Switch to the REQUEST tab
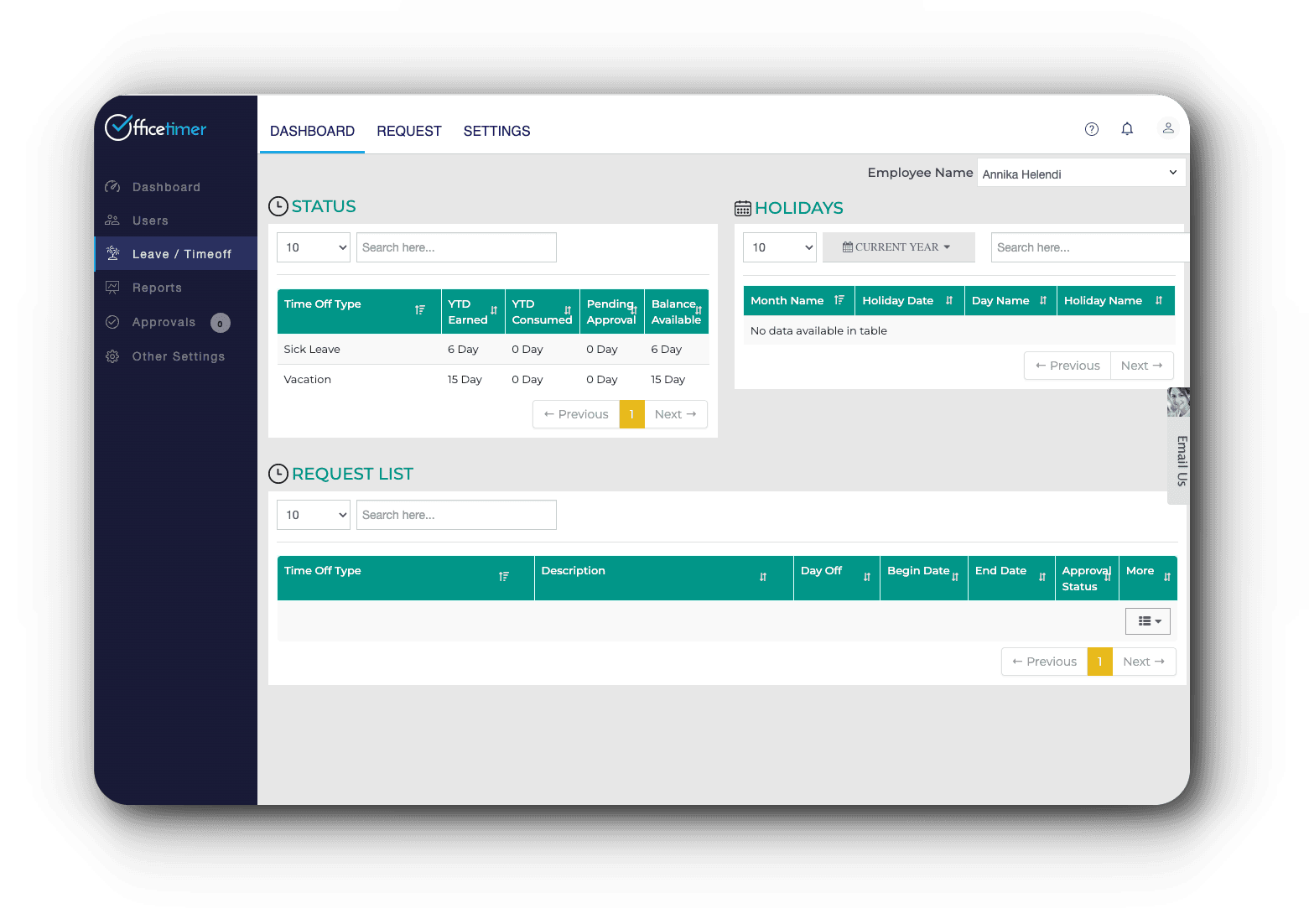Screen dimensions: 1309x924 [x=408, y=131]
